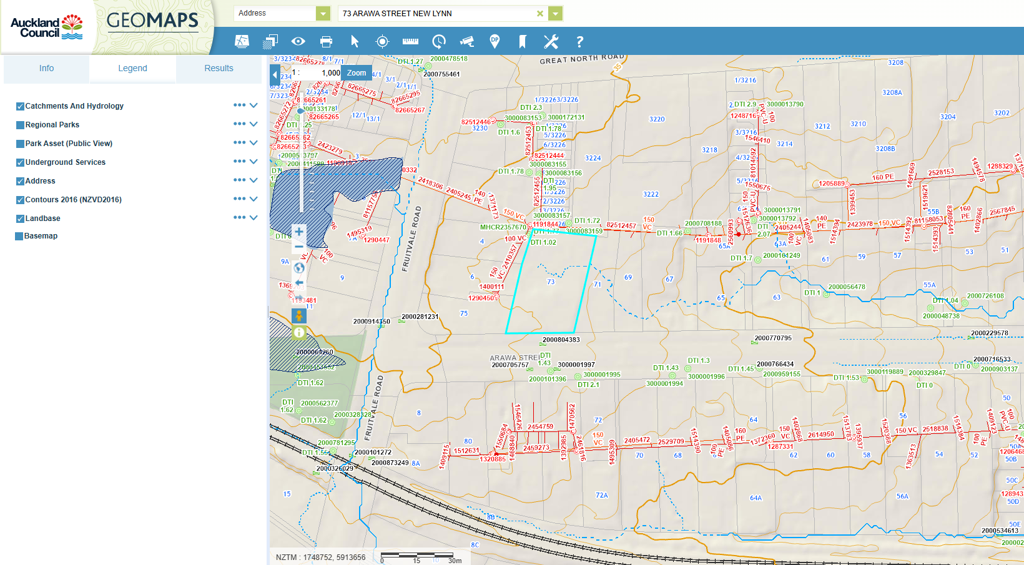
Task: Click the print map icon
Action: (x=326, y=41)
